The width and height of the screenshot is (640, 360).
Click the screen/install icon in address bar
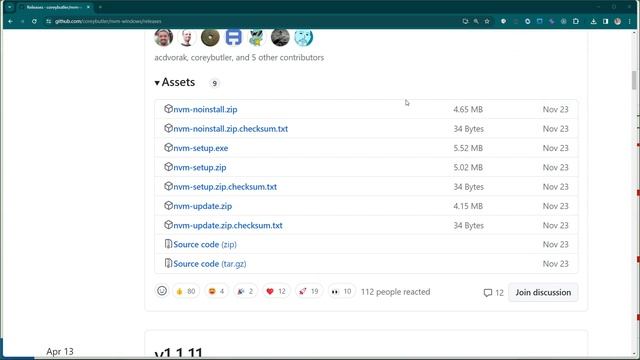pyautogui.click(x=465, y=21)
